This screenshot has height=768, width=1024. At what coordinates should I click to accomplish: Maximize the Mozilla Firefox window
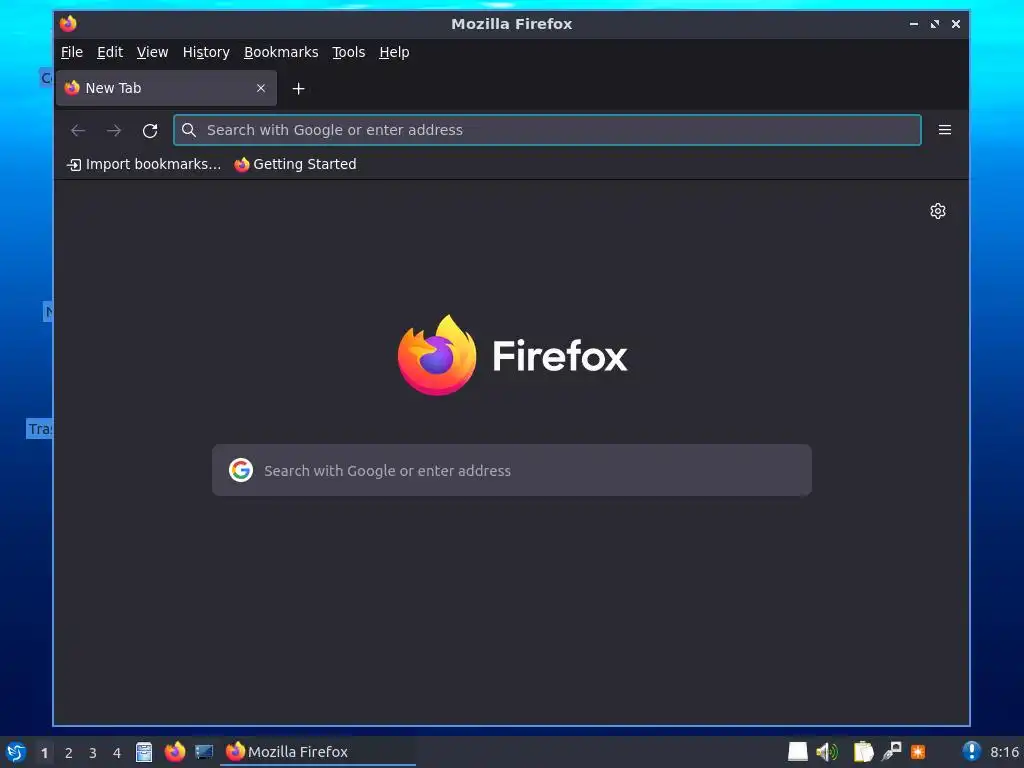tap(935, 24)
